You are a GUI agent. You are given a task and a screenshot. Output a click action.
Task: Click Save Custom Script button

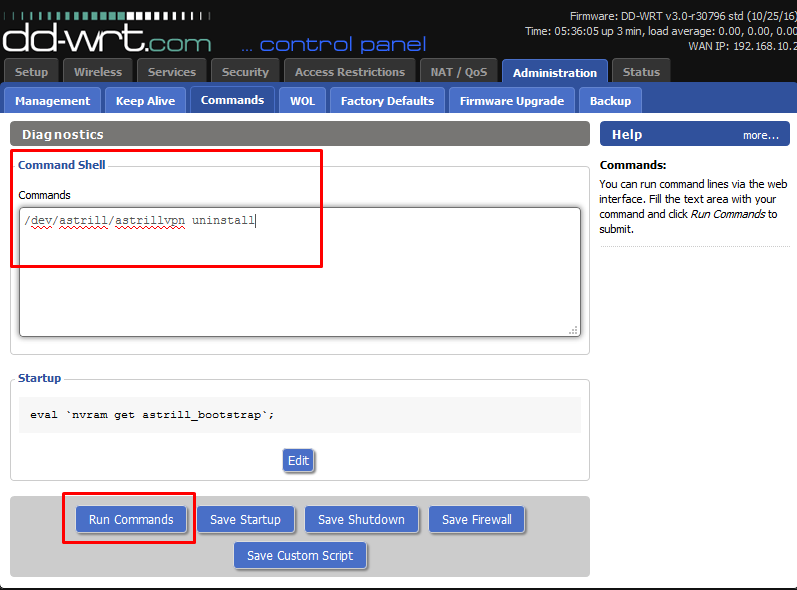[x=300, y=555]
